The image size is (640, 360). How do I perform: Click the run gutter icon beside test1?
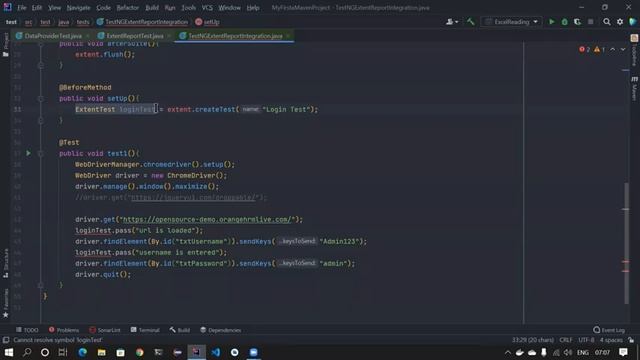point(28,153)
